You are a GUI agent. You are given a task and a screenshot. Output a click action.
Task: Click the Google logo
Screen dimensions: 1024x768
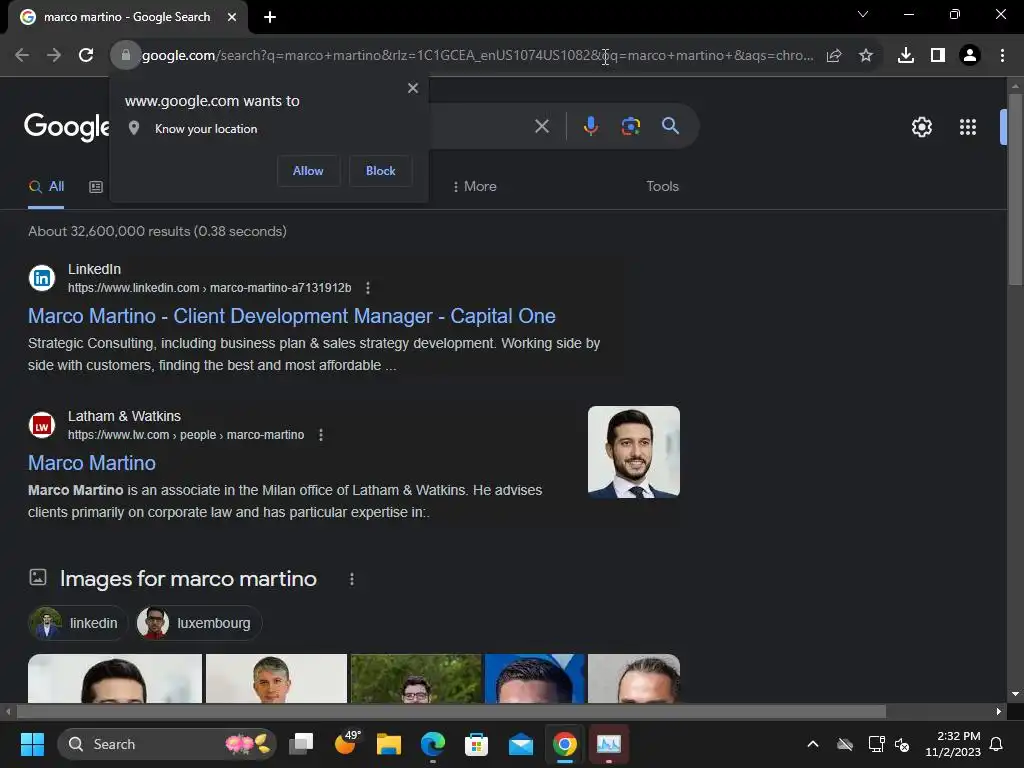[67, 127]
